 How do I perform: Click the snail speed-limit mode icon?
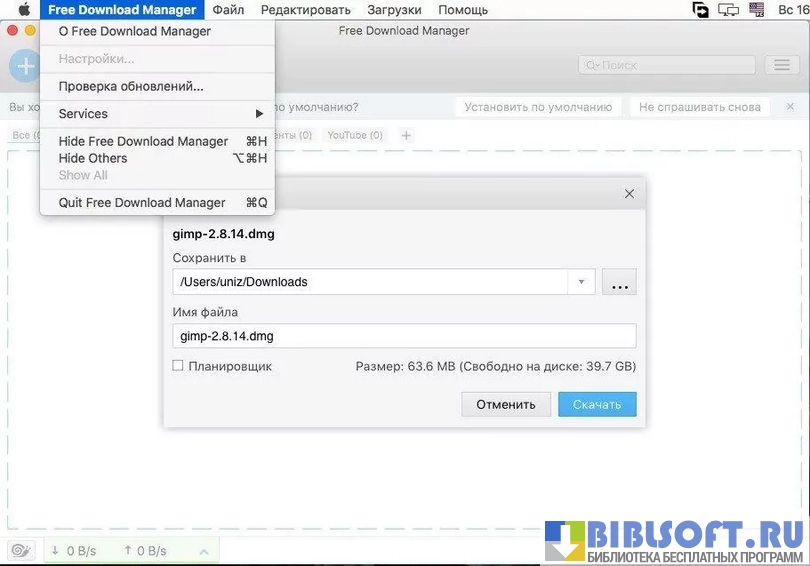click(x=20, y=550)
